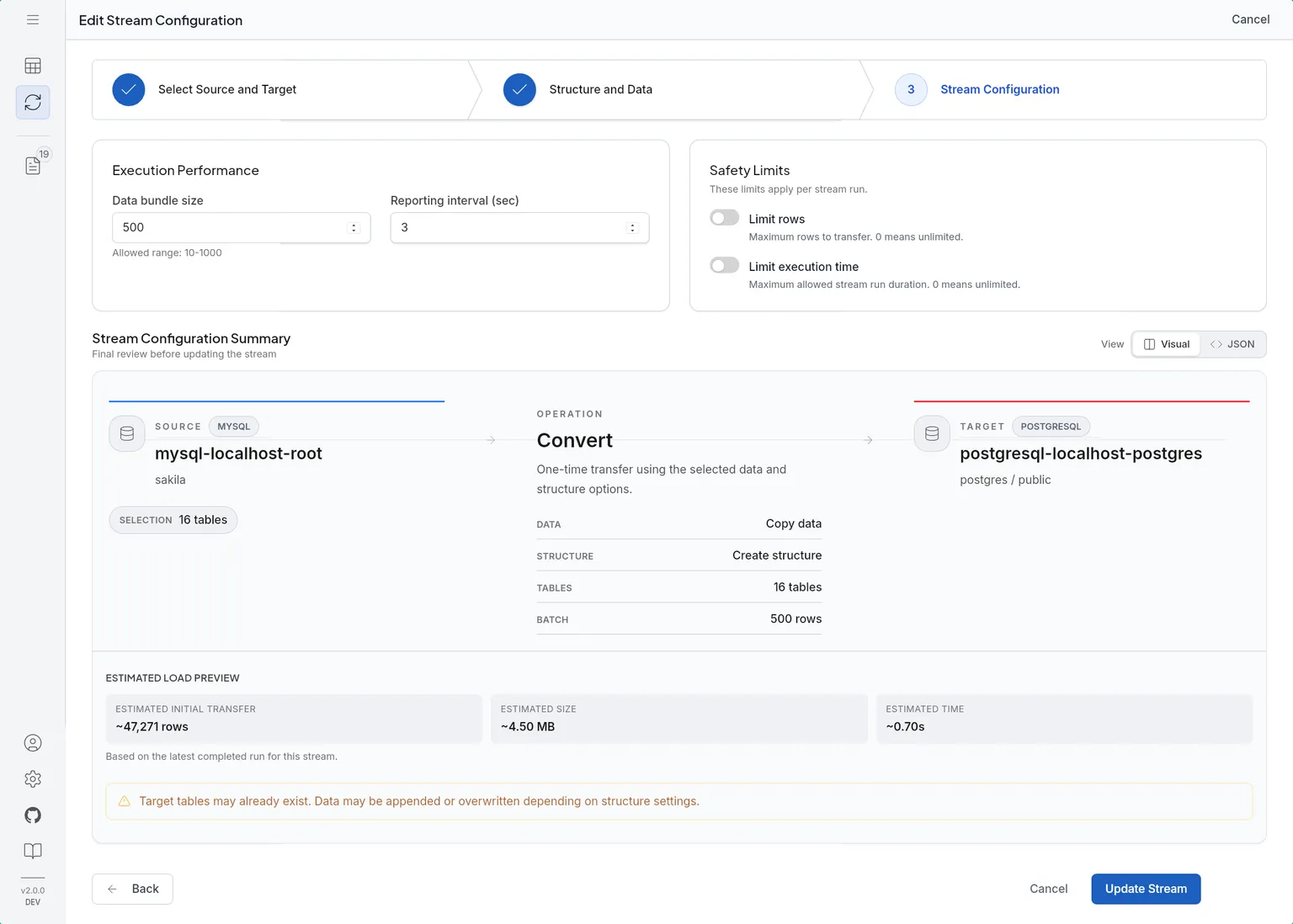
Task: Open the documentation book icon
Action: (x=33, y=851)
